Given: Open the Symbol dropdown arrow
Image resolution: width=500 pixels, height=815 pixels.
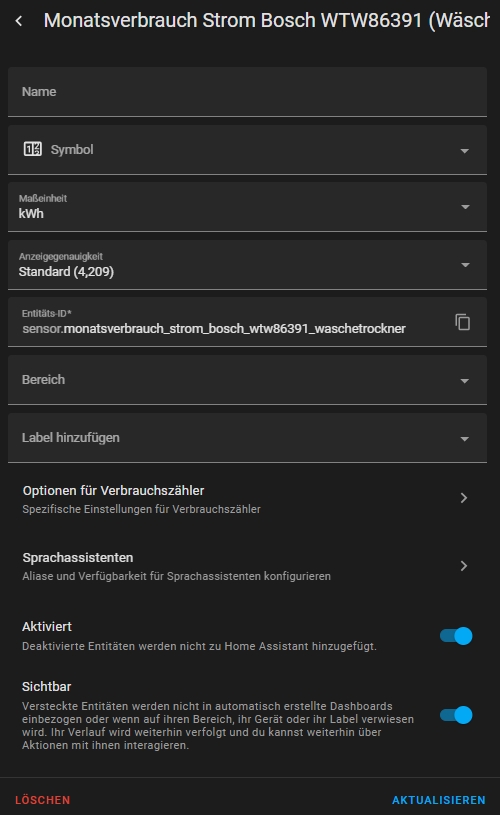Looking at the screenshot, I should [x=465, y=151].
